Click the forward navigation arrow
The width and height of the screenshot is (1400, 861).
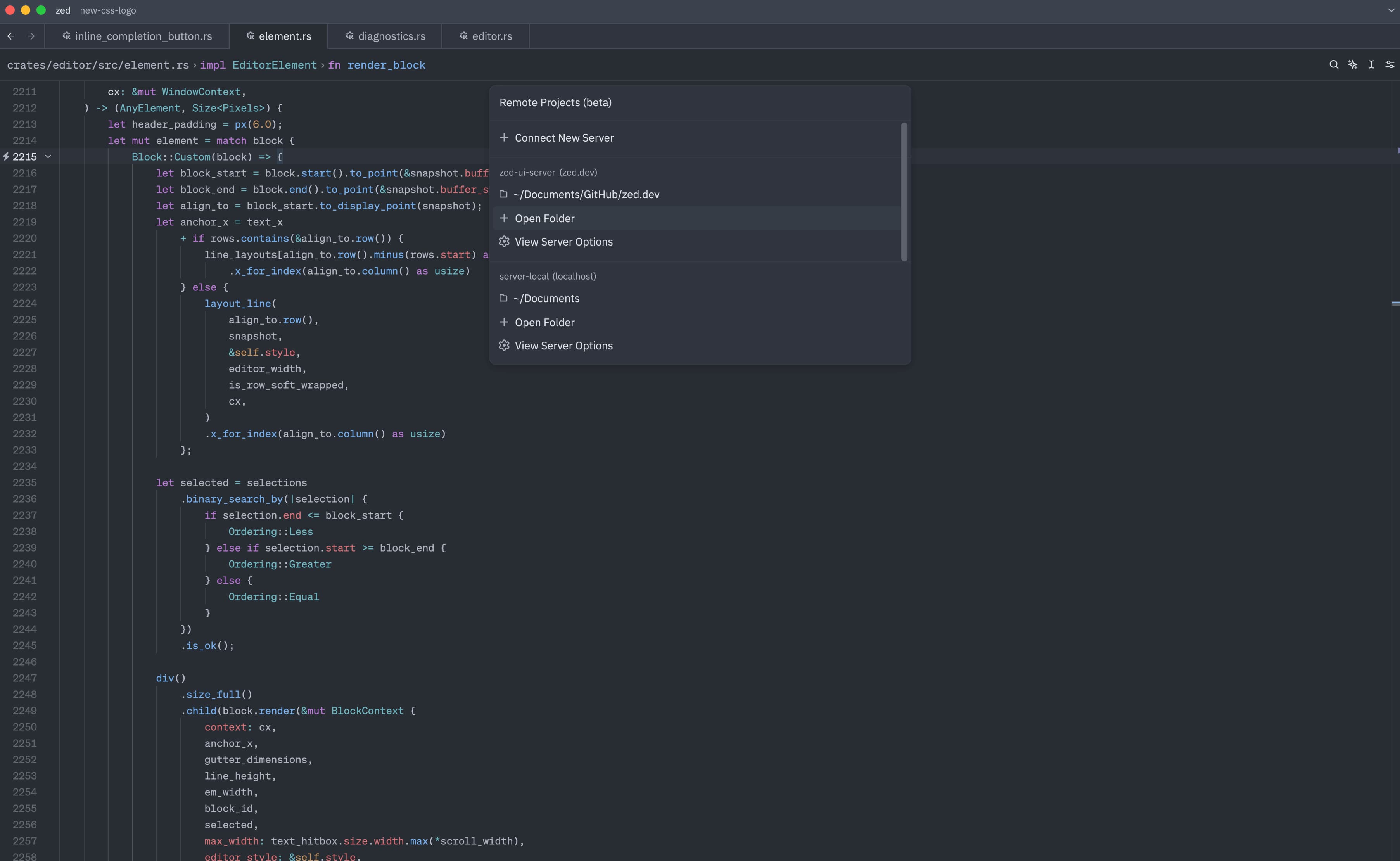(x=31, y=36)
